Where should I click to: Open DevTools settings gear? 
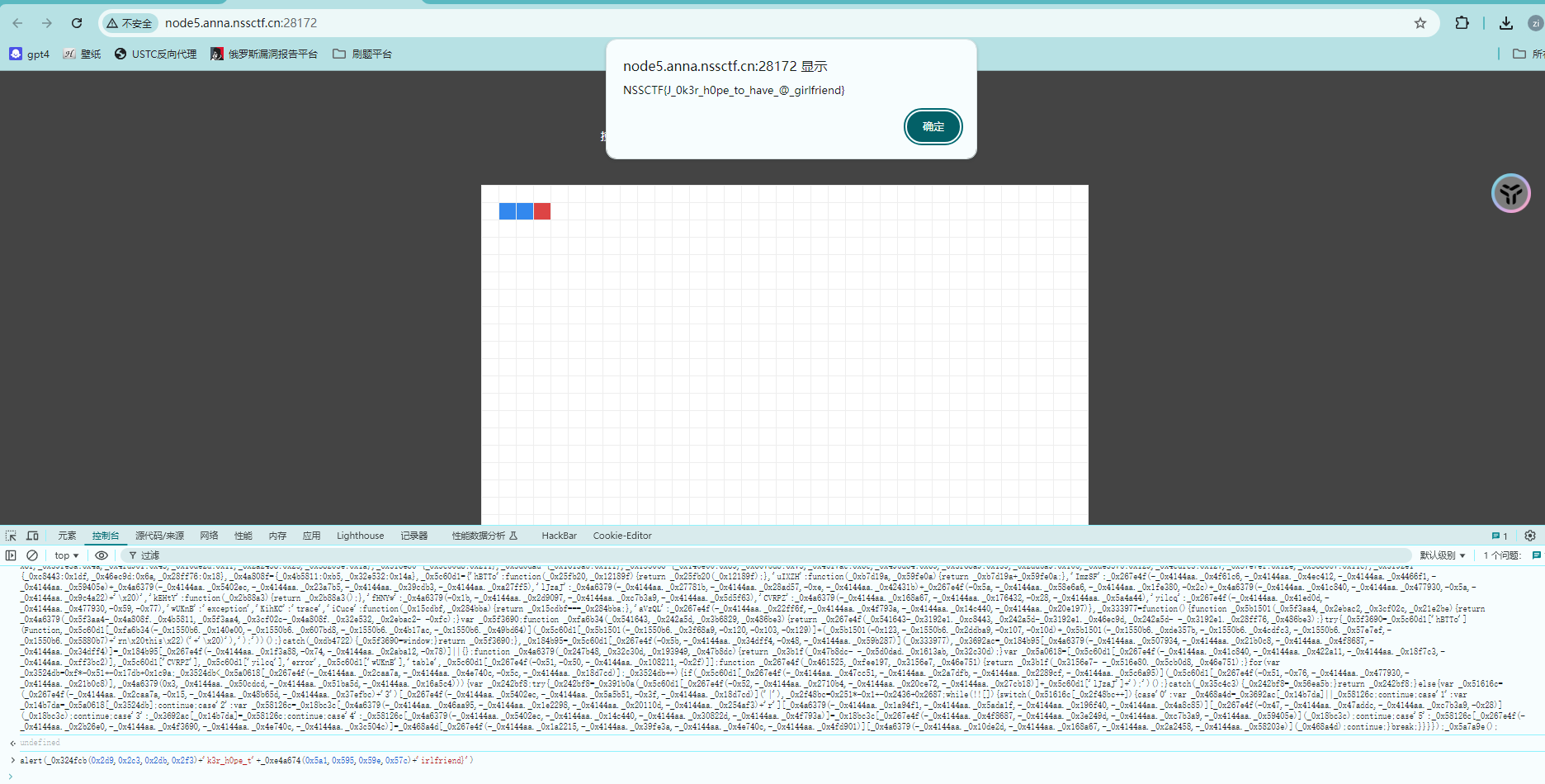[1529, 536]
